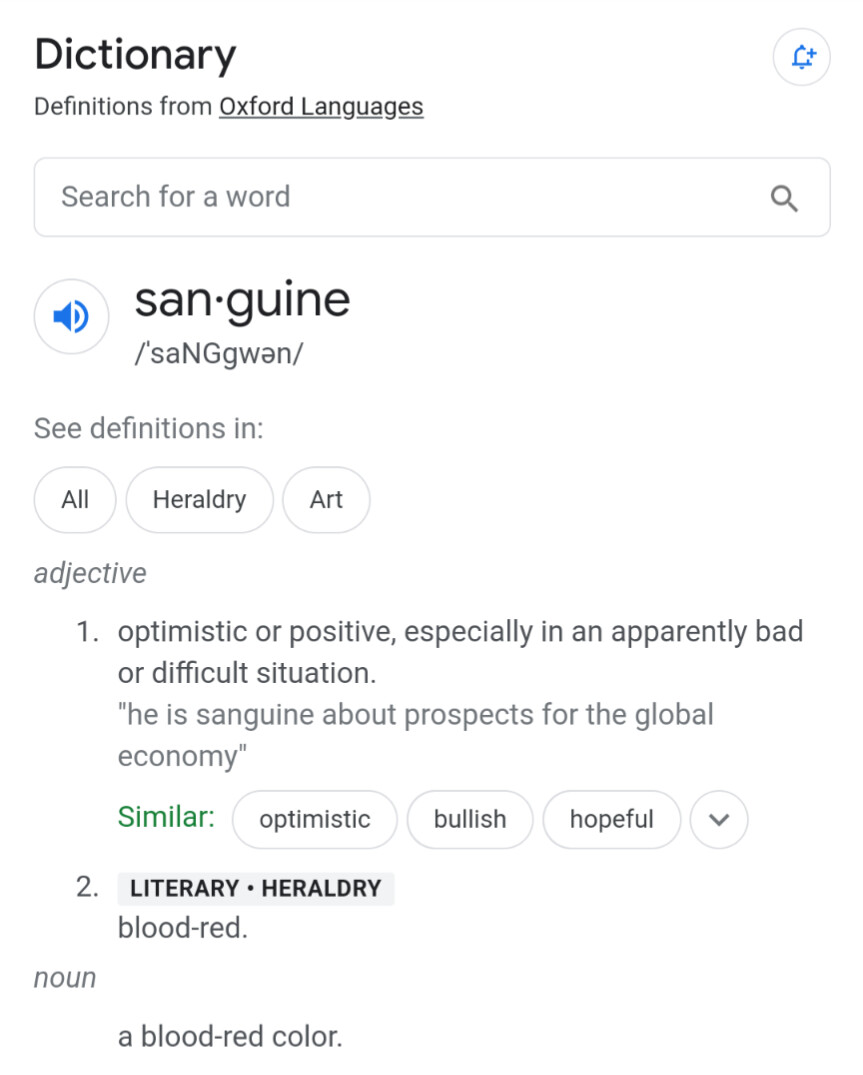Image resolution: width=863 pixels, height=1075 pixels.
Task: Click the LITERARY • HERALDRY label
Action: (x=256, y=889)
